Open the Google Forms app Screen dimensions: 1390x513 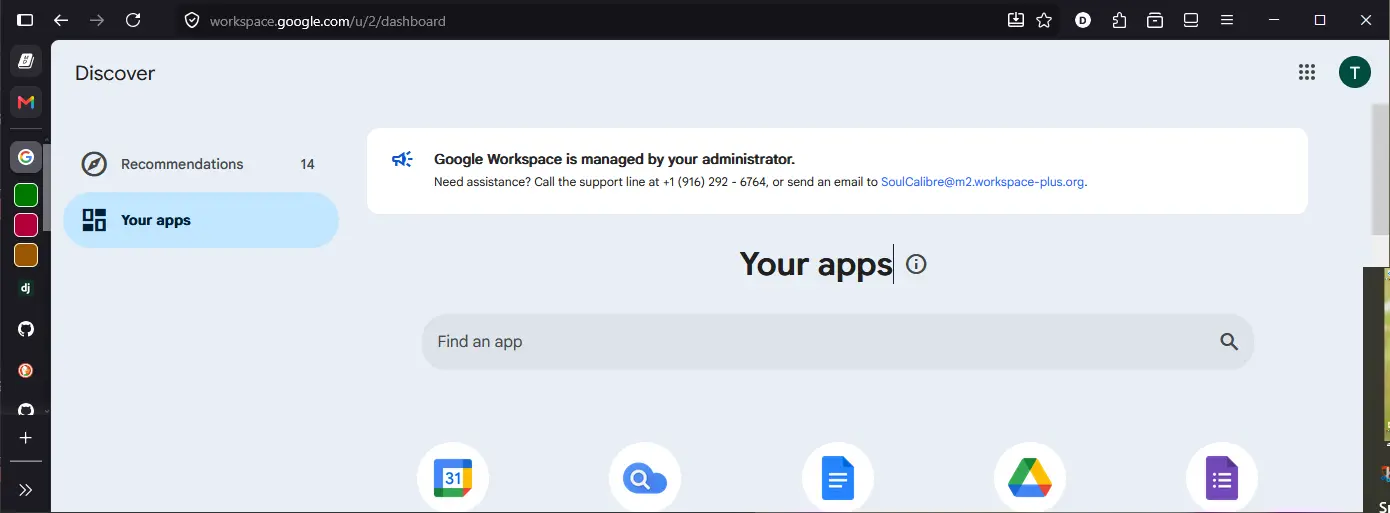pyautogui.click(x=1222, y=478)
